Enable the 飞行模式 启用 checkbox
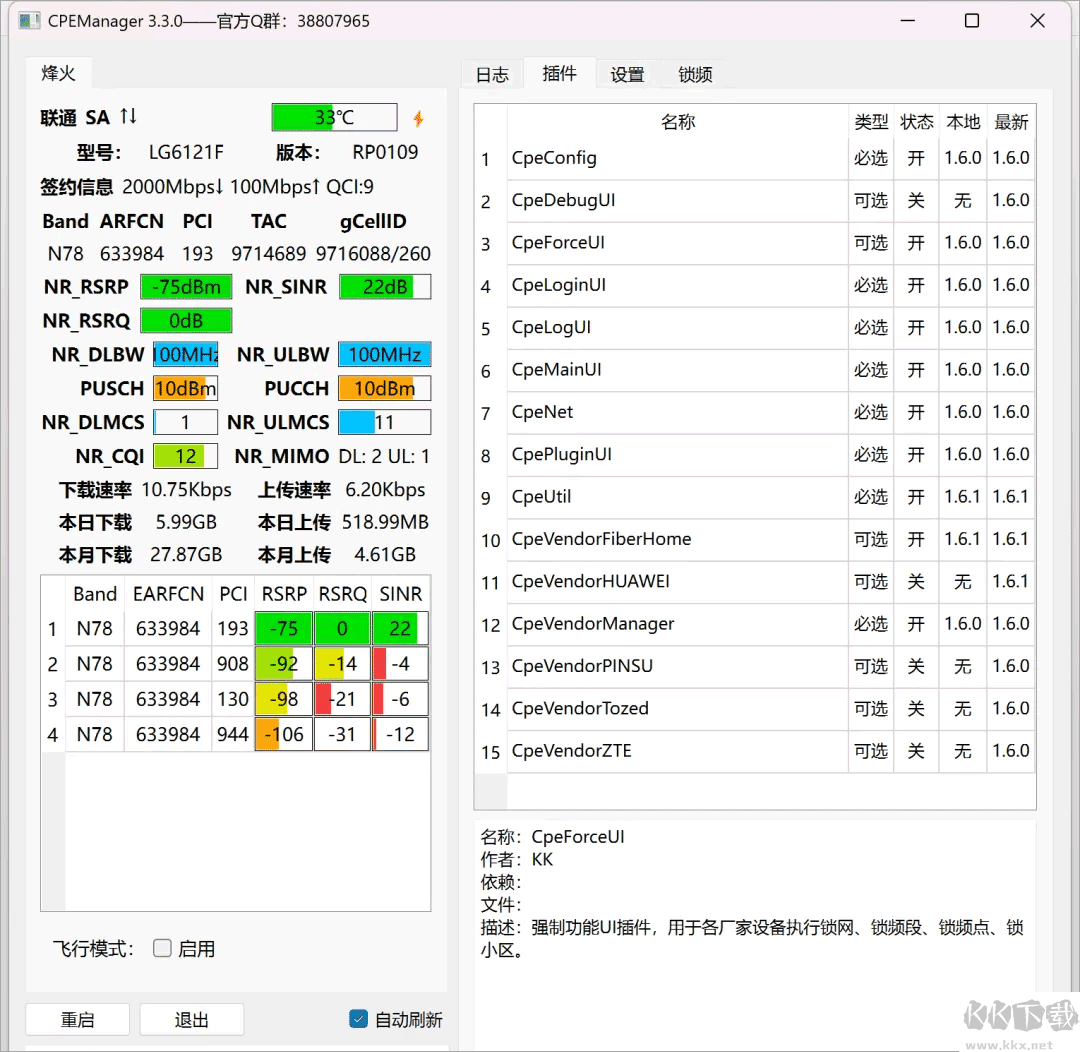 click(x=162, y=948)
